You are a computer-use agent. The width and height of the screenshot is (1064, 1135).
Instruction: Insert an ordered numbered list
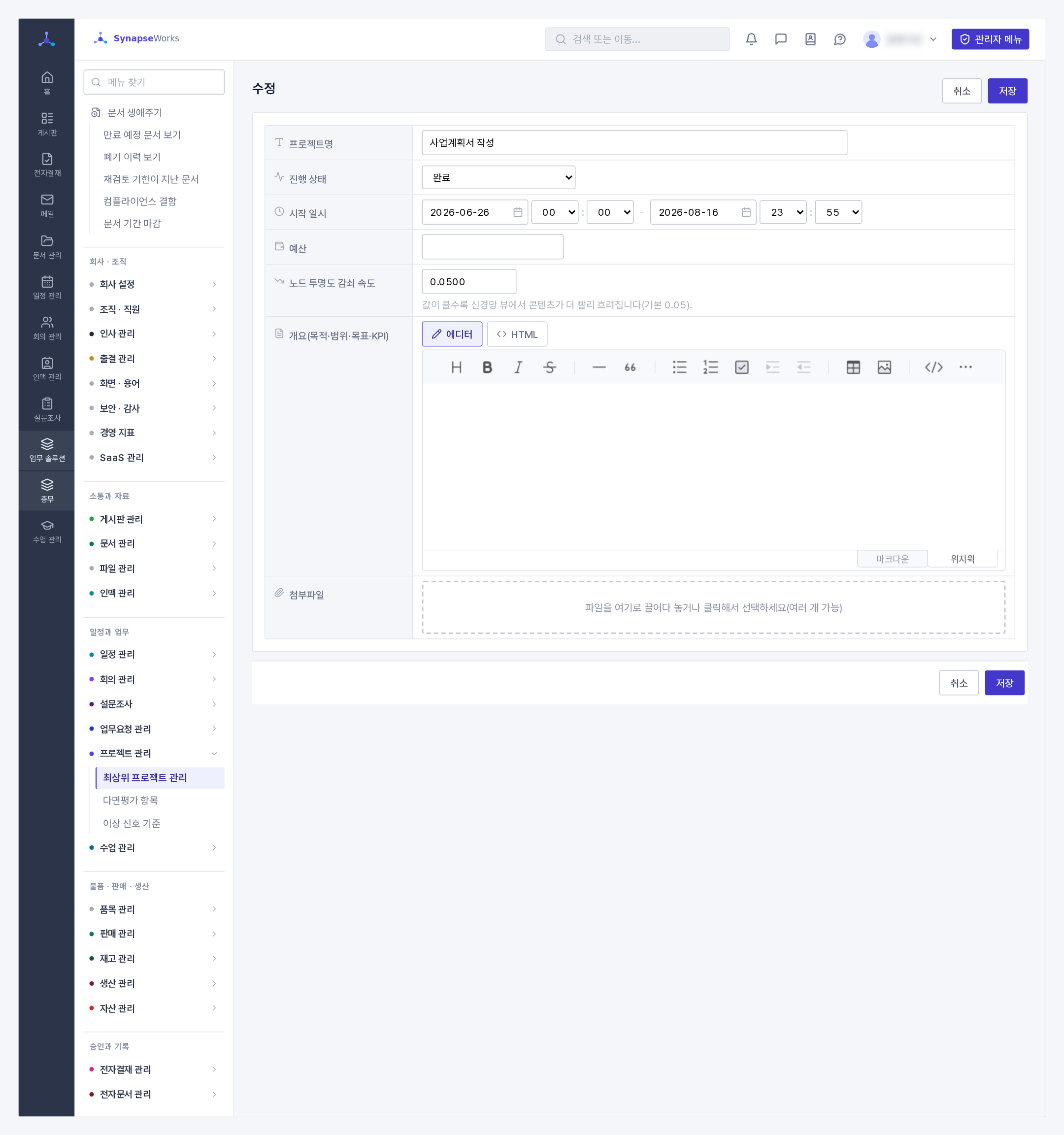[x=710, y=367]
